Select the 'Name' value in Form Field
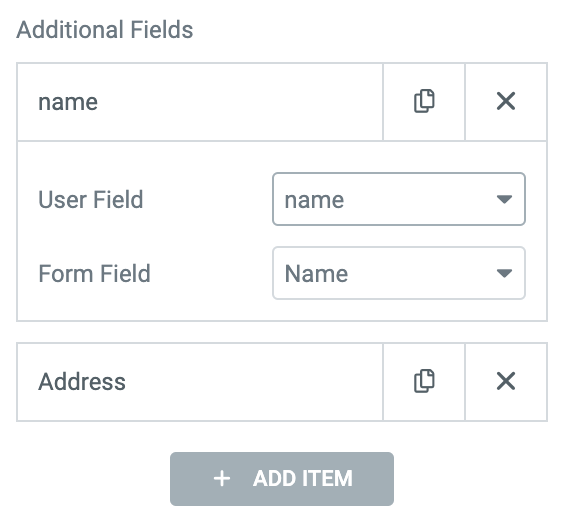The height and width of the screenshot is (530, 562). pos(316,274)
